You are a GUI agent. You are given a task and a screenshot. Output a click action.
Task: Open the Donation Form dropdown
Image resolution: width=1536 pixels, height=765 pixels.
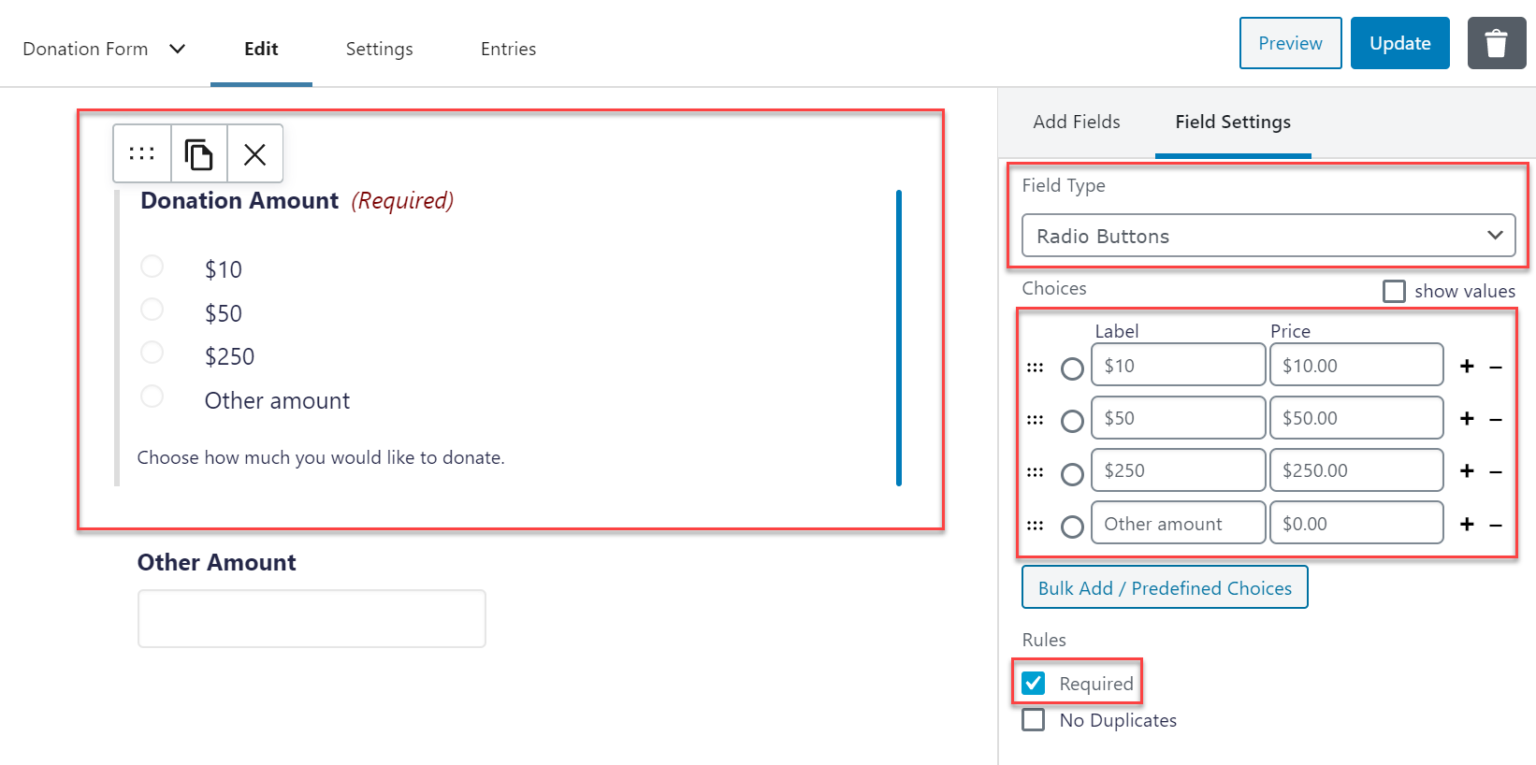(104, 48)
